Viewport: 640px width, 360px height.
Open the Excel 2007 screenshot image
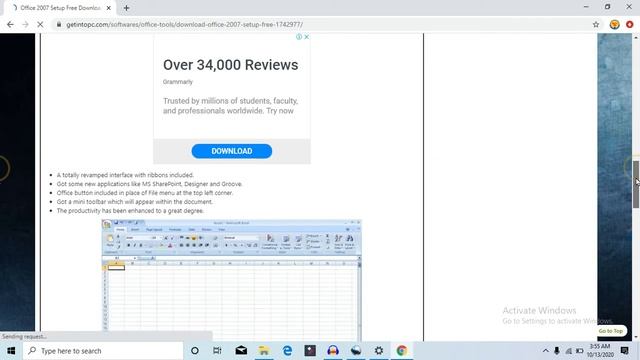pos(231,280)
